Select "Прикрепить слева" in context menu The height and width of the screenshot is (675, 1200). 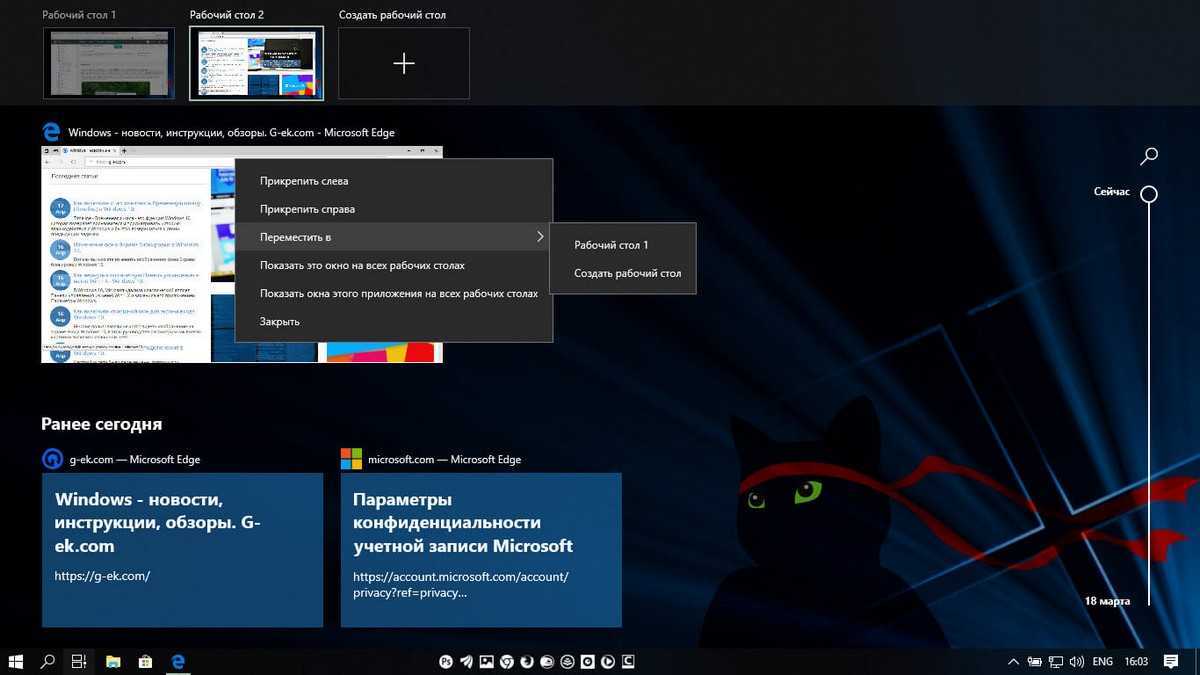[x=304, y=181]
